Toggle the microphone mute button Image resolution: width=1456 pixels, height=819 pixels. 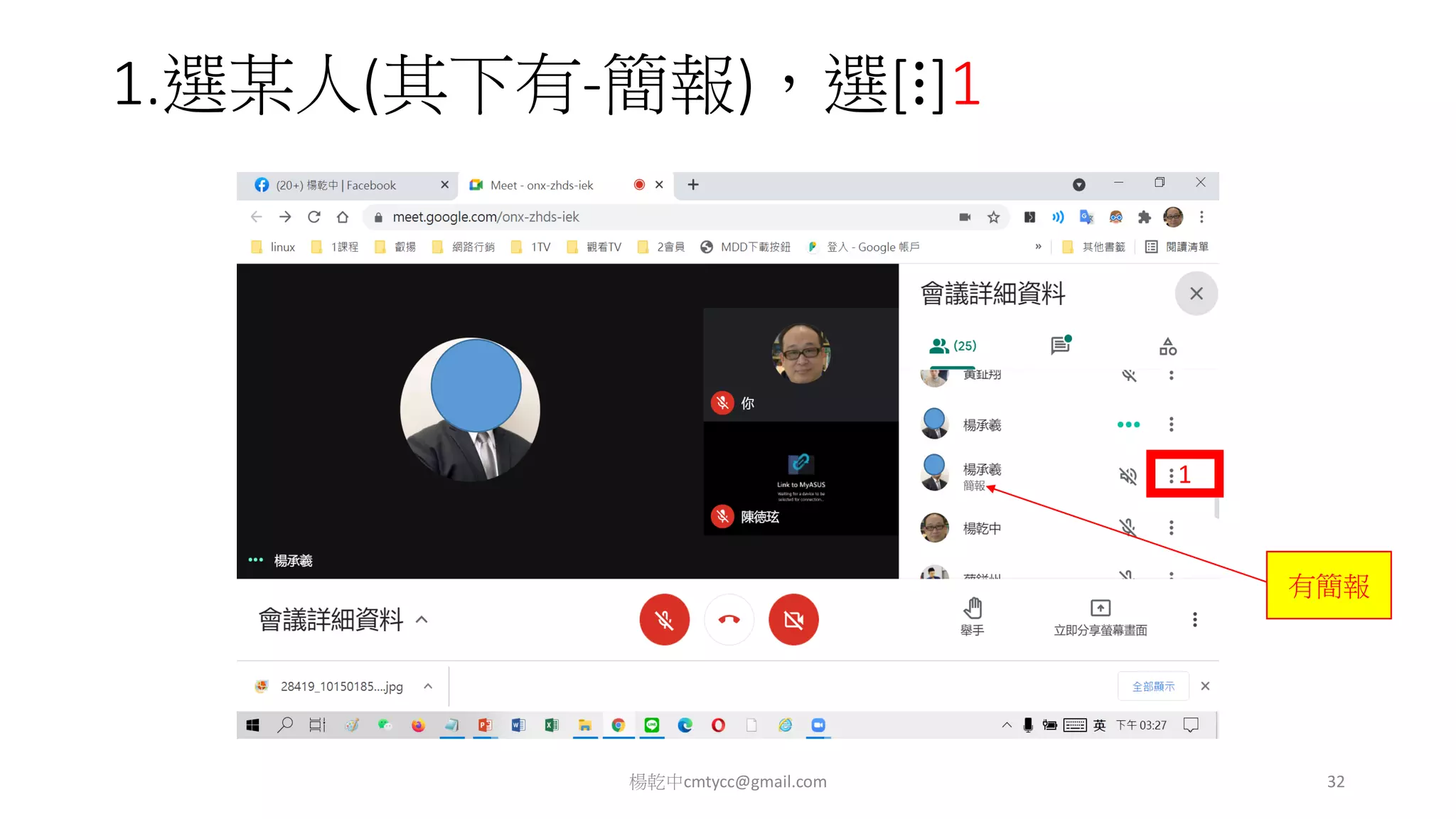[665, 620]
